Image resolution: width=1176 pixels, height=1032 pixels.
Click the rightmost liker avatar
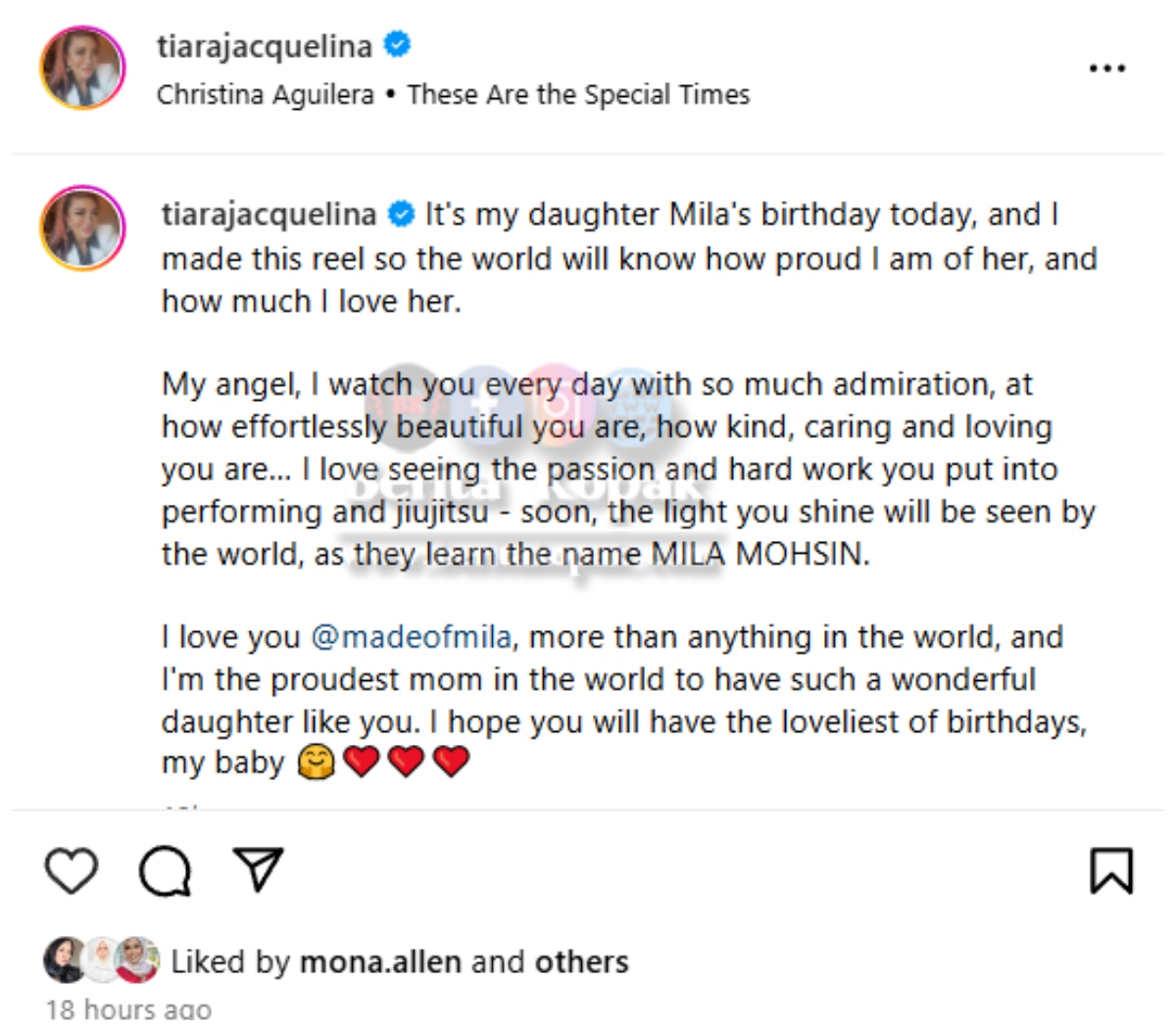pos(137,960)
